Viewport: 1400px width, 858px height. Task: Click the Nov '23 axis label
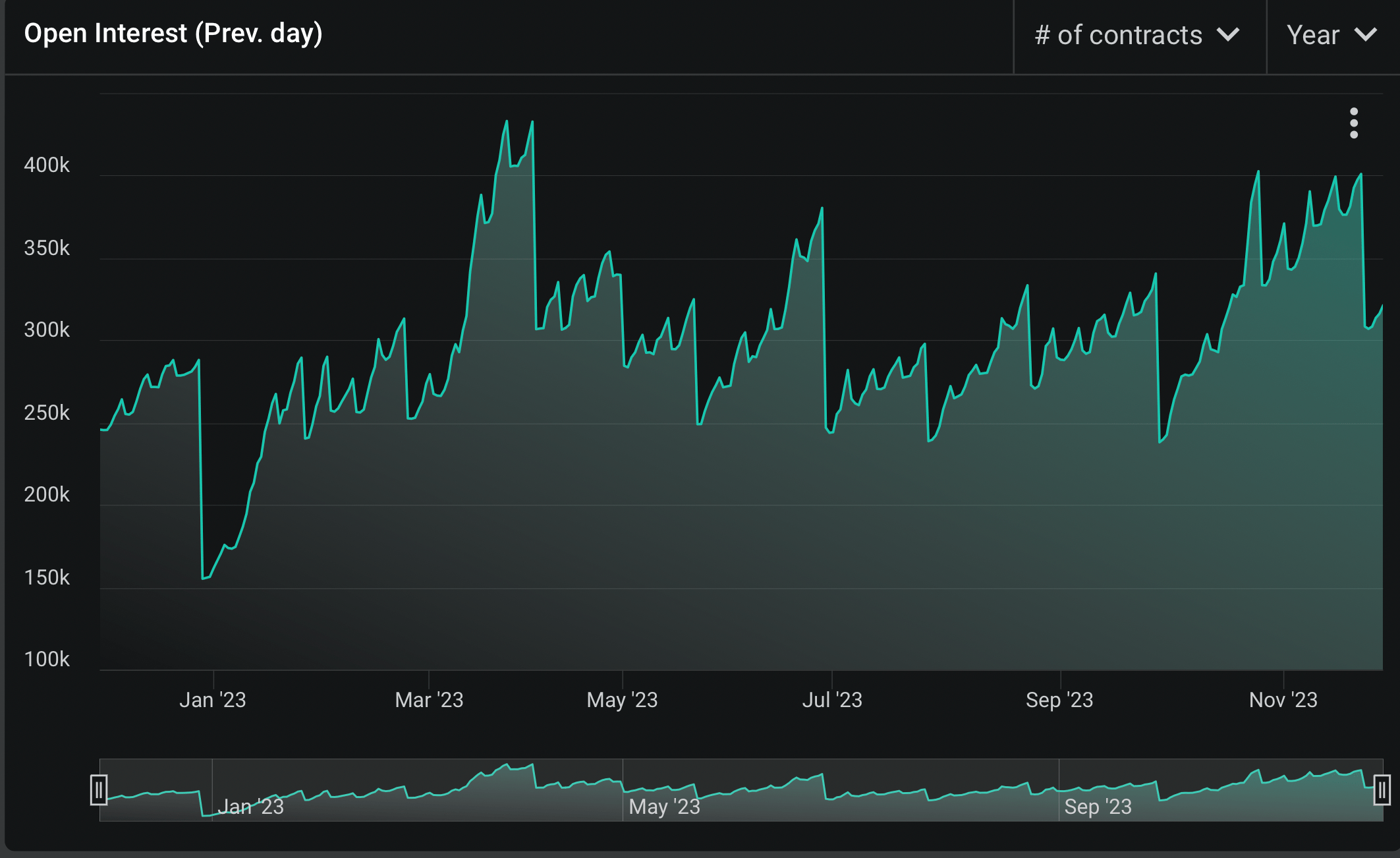1285,700
